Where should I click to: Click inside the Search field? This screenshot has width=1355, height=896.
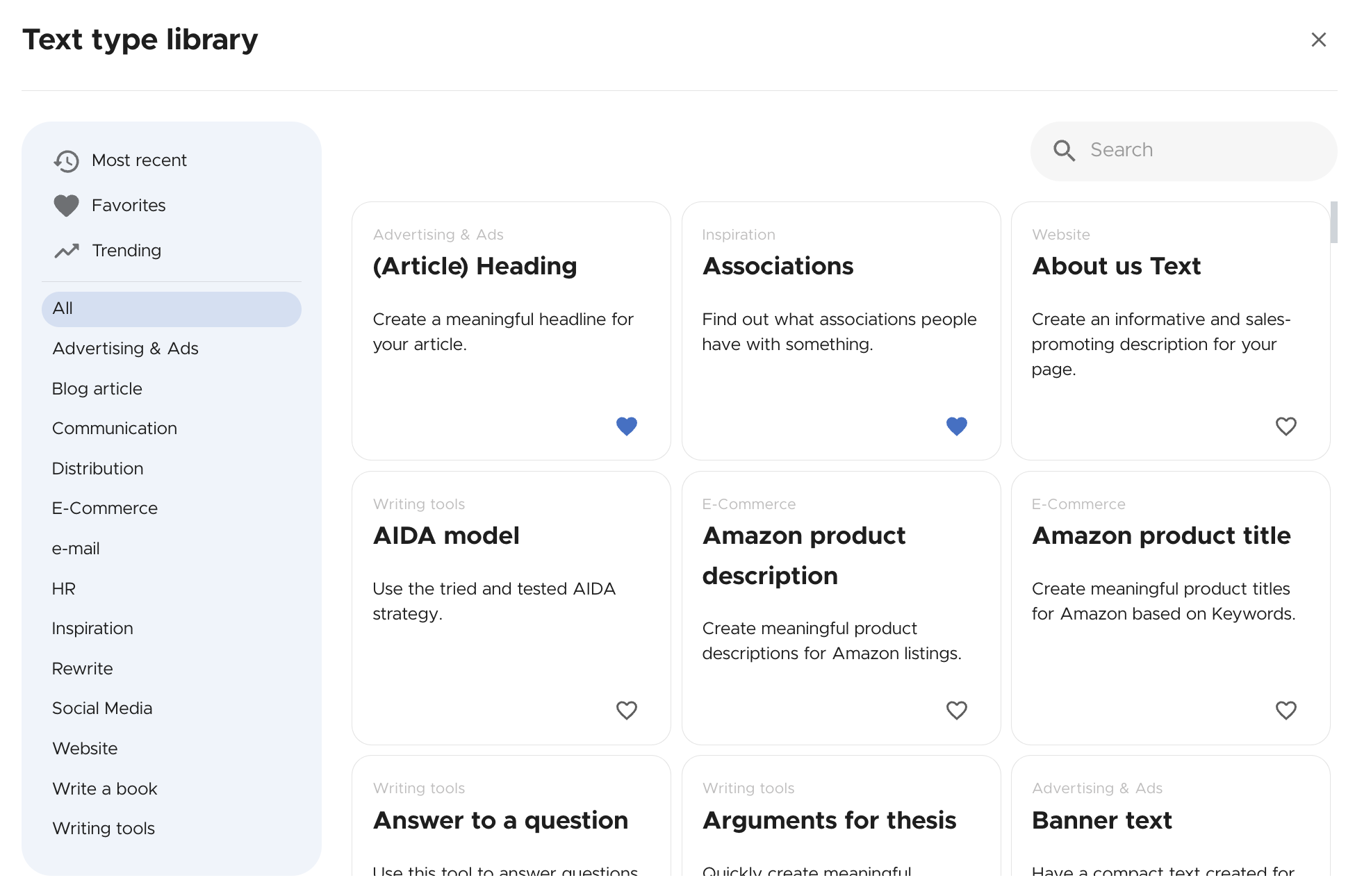[x=1181, y=150]
